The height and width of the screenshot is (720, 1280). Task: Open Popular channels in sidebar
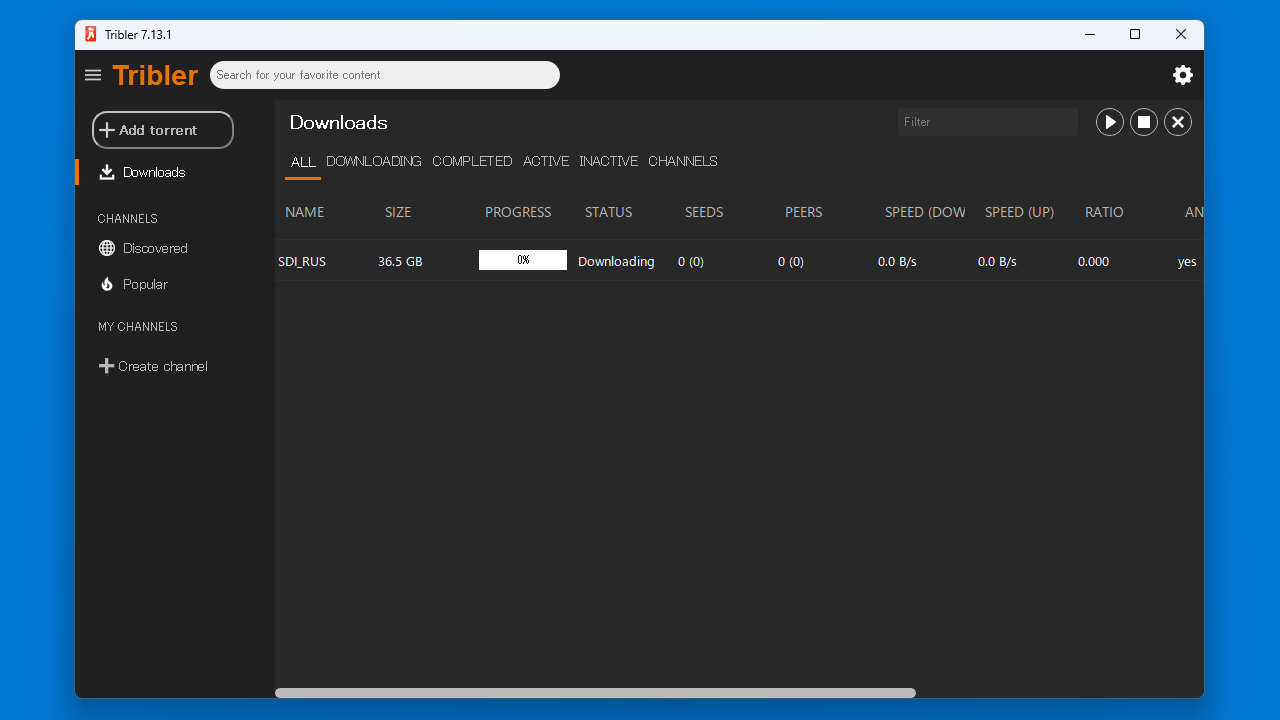(x=145, y=284)
